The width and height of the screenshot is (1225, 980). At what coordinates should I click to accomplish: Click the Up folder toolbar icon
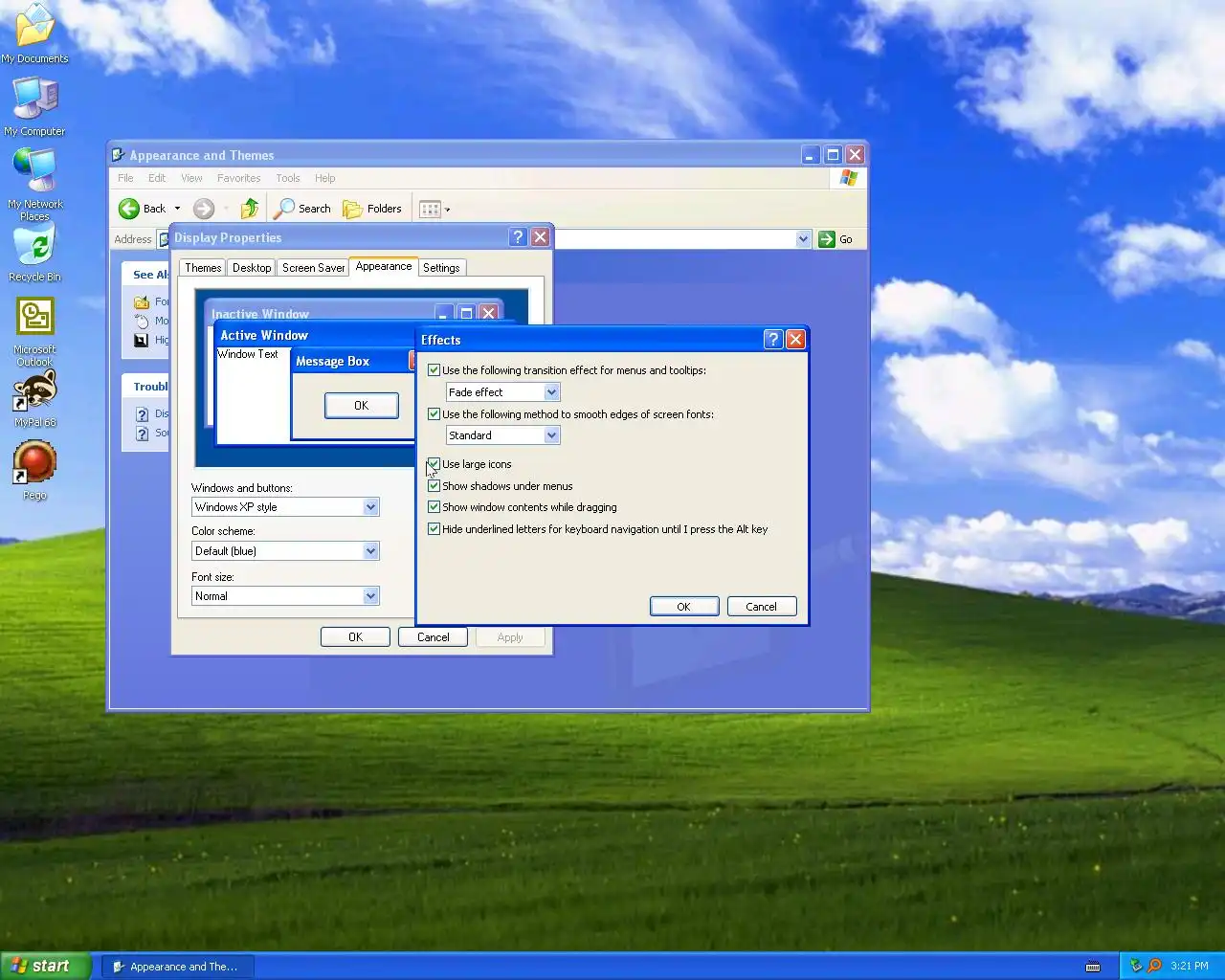250,209
